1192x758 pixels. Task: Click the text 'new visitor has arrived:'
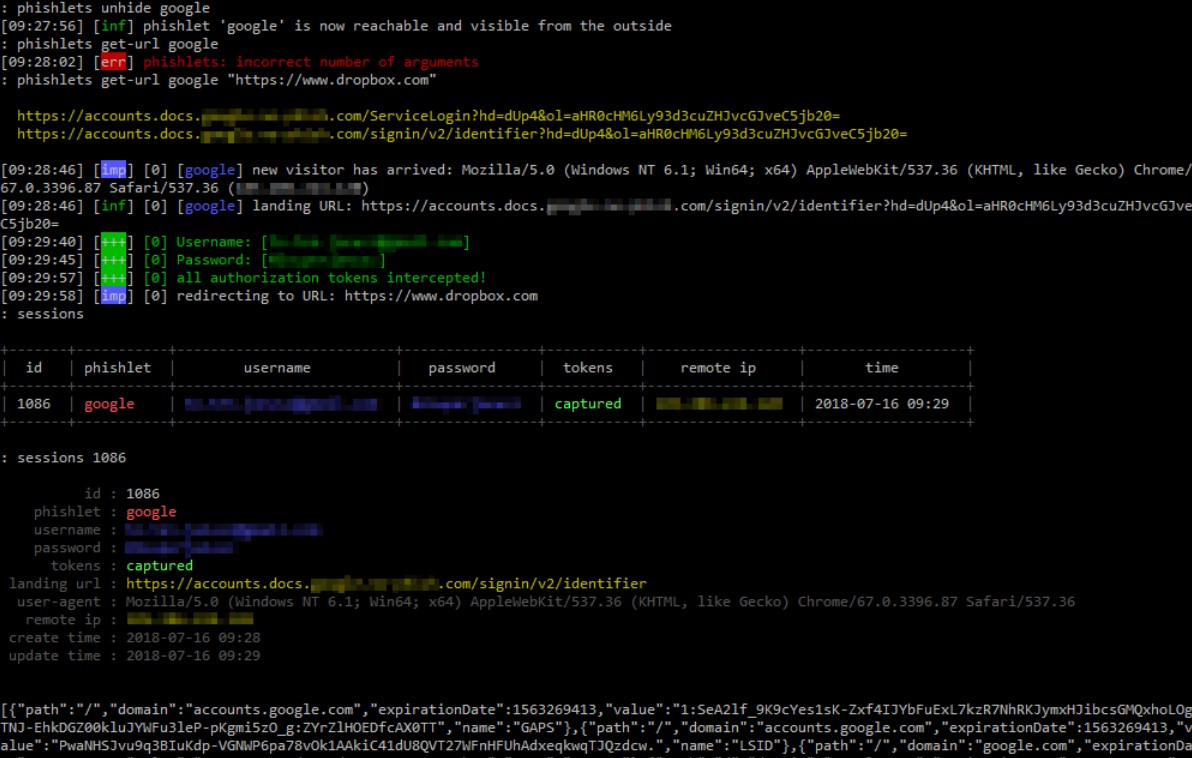tap(353, 170)
